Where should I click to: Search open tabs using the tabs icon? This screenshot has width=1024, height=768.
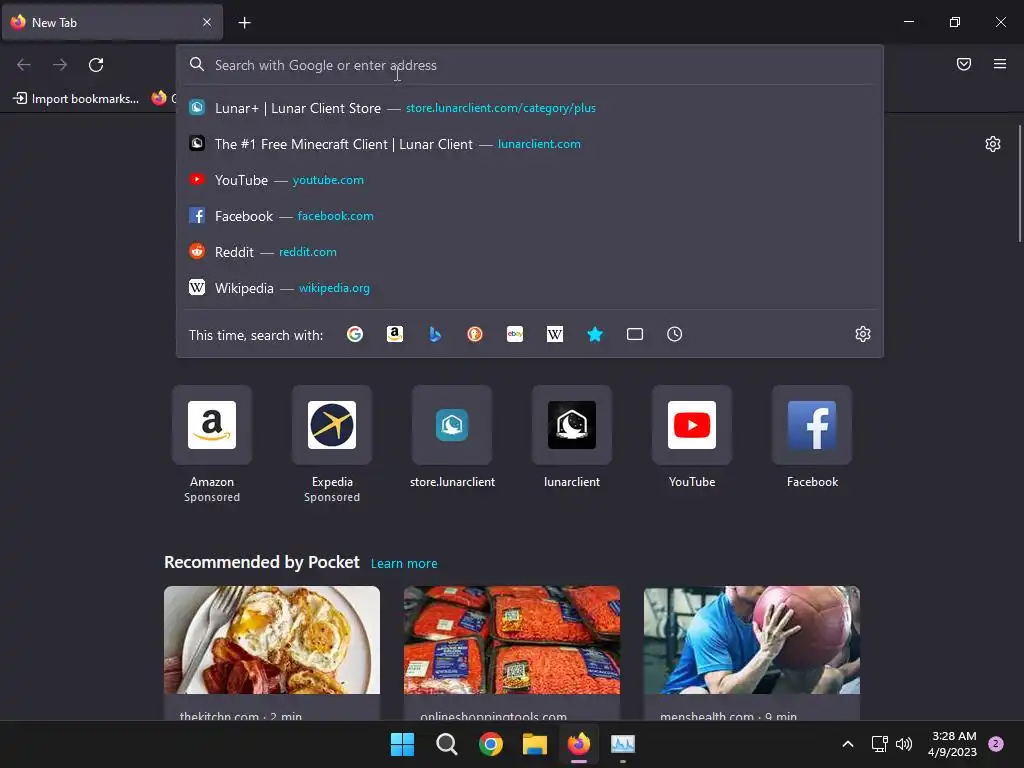pyautogui.click(x=635, y=334)
